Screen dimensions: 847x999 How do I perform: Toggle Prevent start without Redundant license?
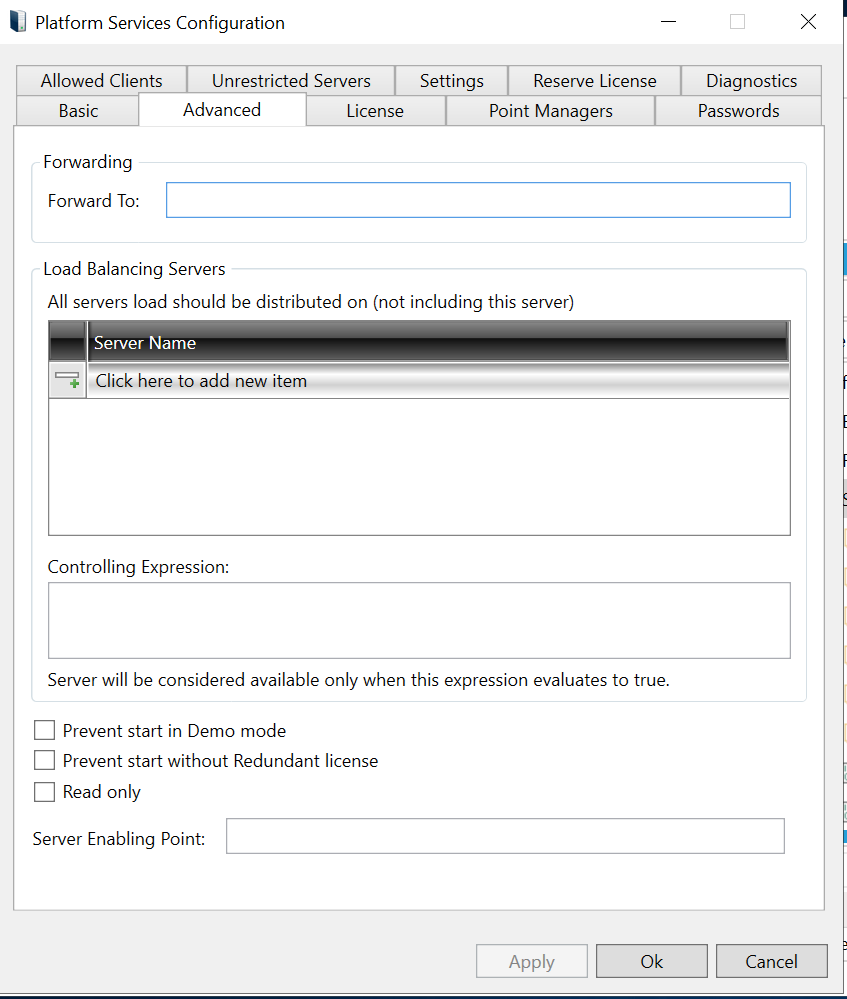pos(44,761)
